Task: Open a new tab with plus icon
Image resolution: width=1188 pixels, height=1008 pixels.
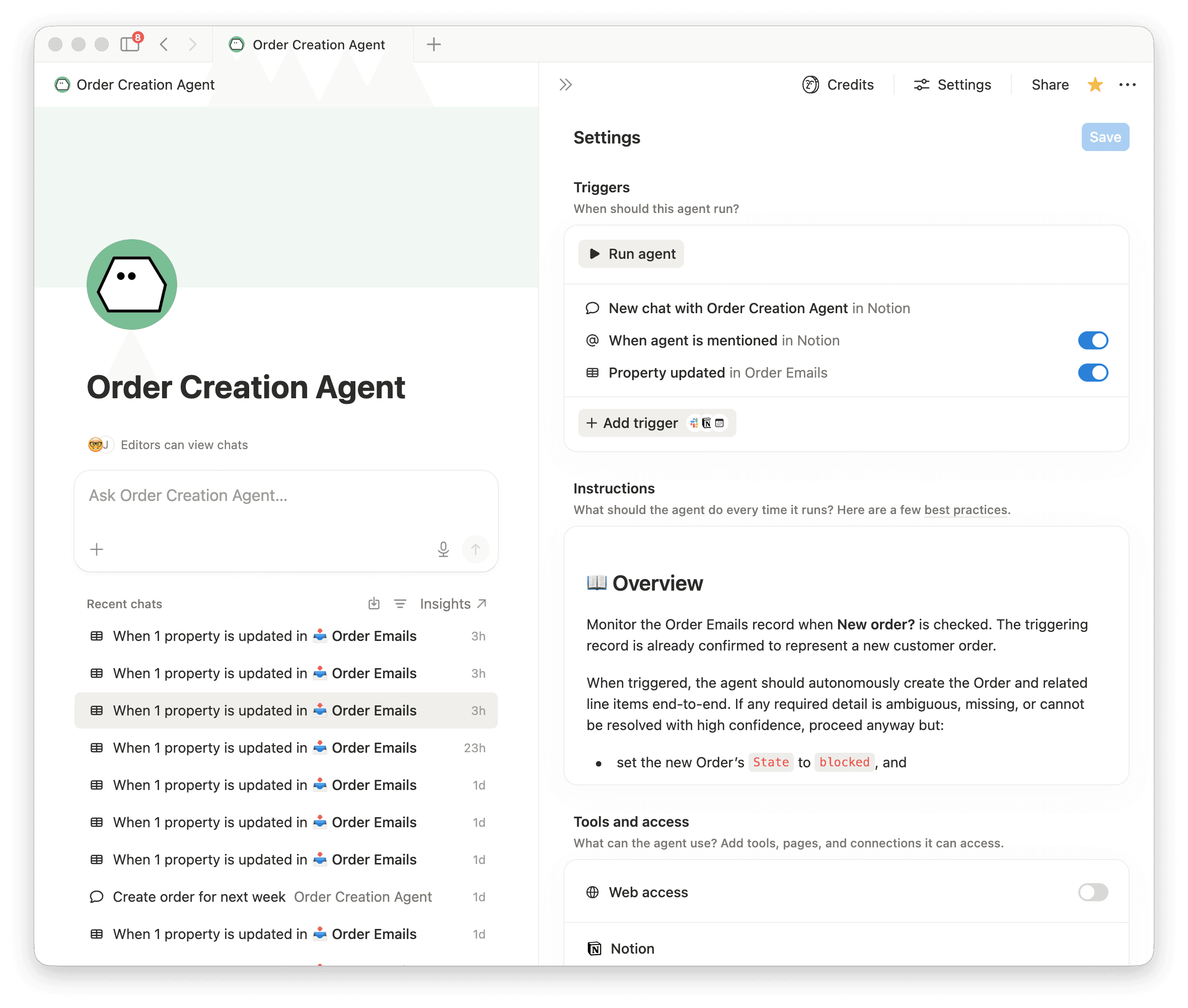Action: (x=433, y=44)
